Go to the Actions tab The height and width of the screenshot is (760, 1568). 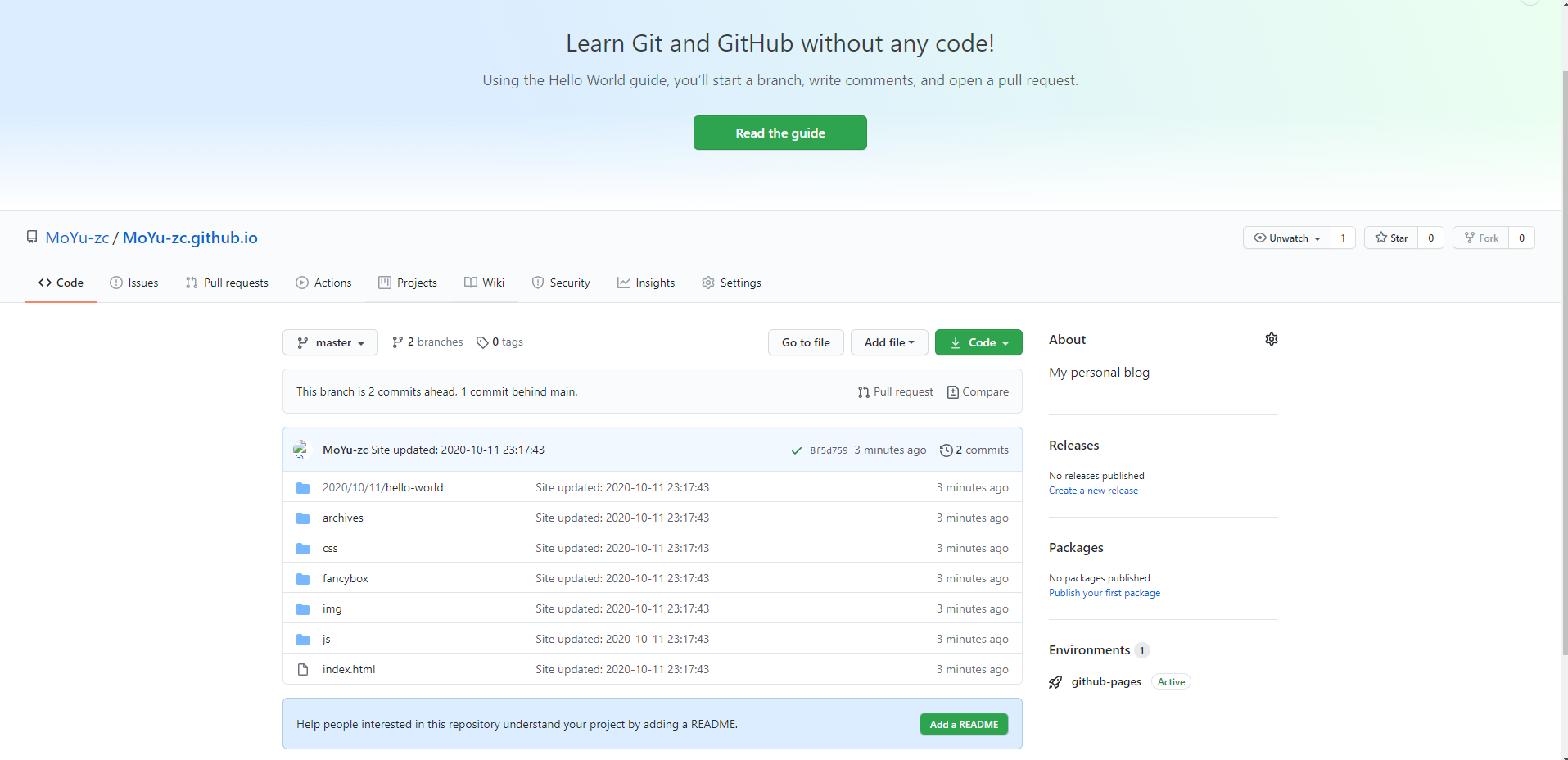(x=323, y=283)
